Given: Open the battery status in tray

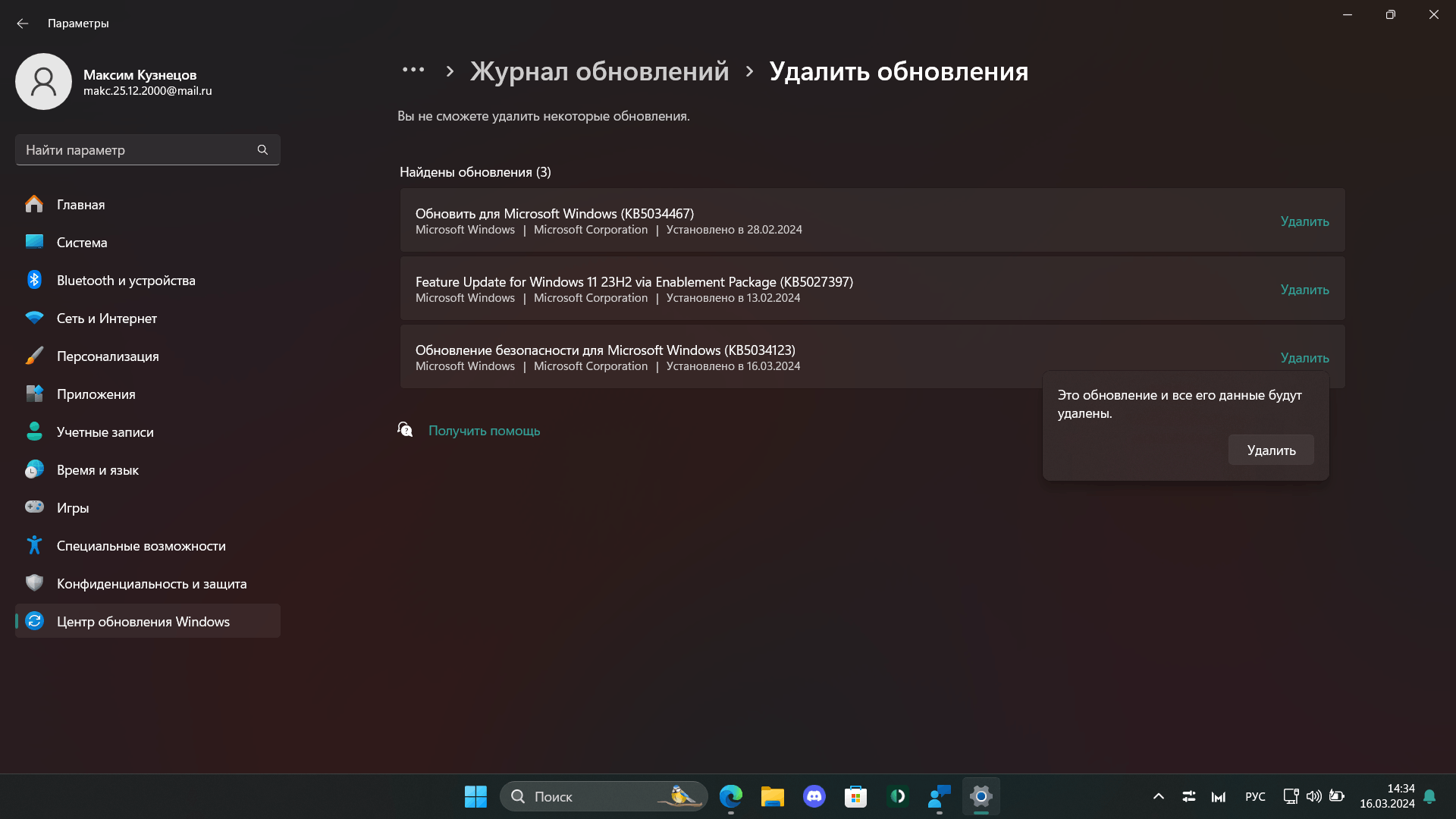Looking at the screenshot, I should pyautogui.click(x=1337, y=796).
